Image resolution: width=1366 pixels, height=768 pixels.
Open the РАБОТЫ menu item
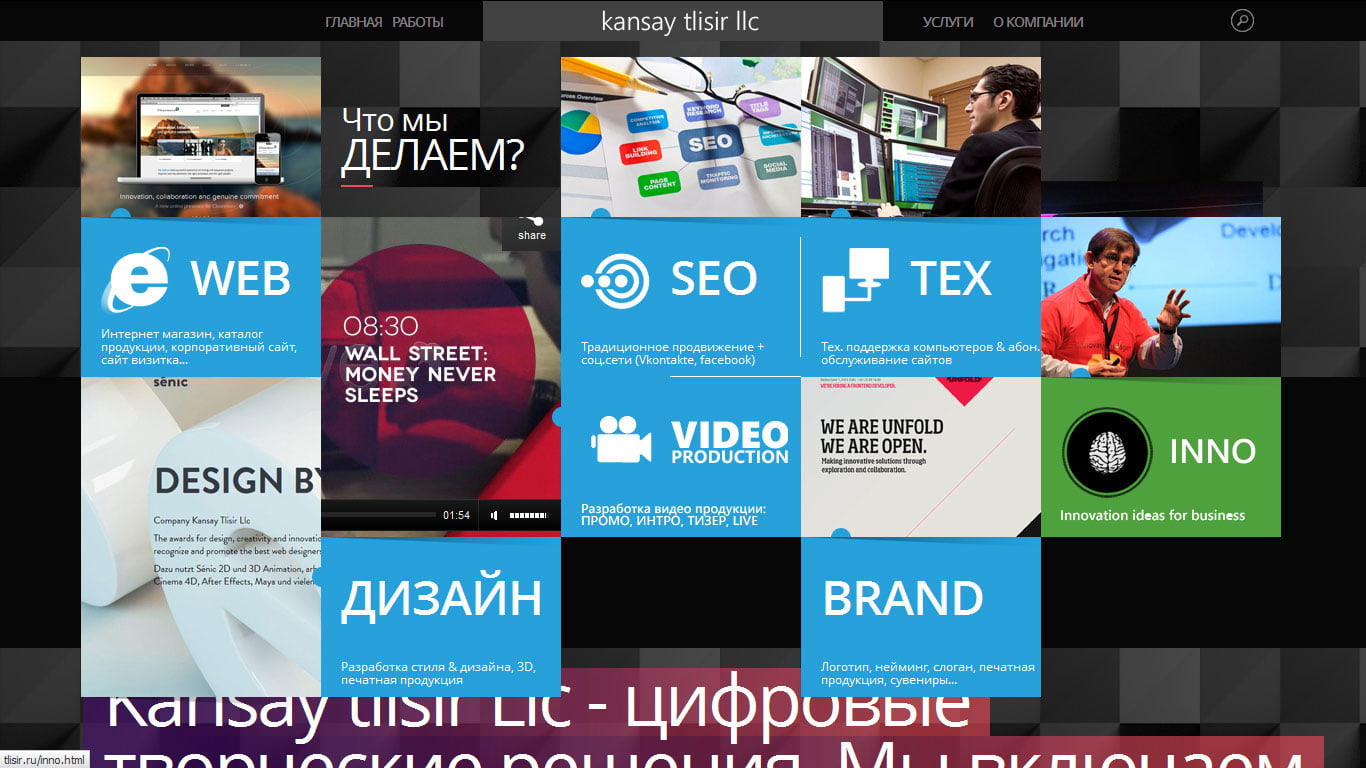coord(418,22)
